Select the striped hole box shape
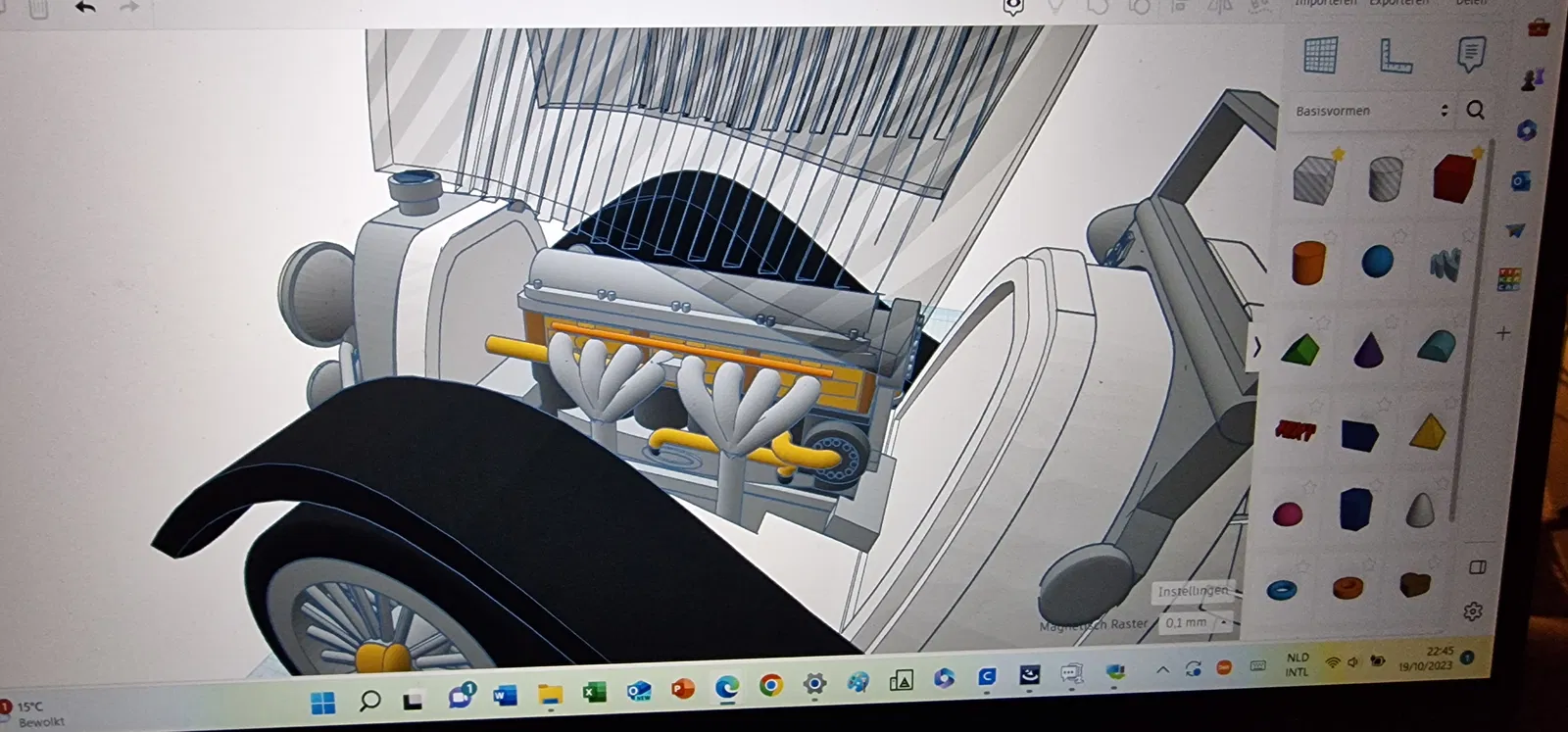This screenshot has height=732, width=1568. (x=1314, y=179)
